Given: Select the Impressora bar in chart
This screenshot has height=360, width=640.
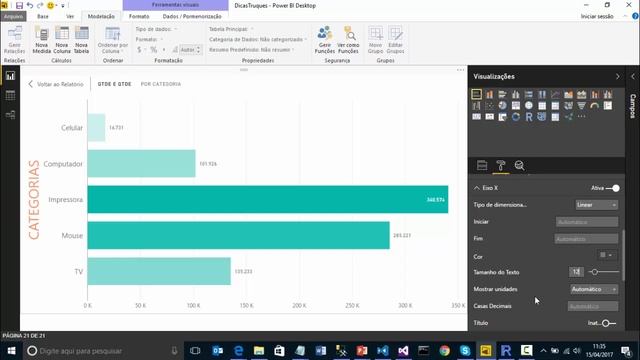Looking at the screenshot, I should (x=268, y=200).
